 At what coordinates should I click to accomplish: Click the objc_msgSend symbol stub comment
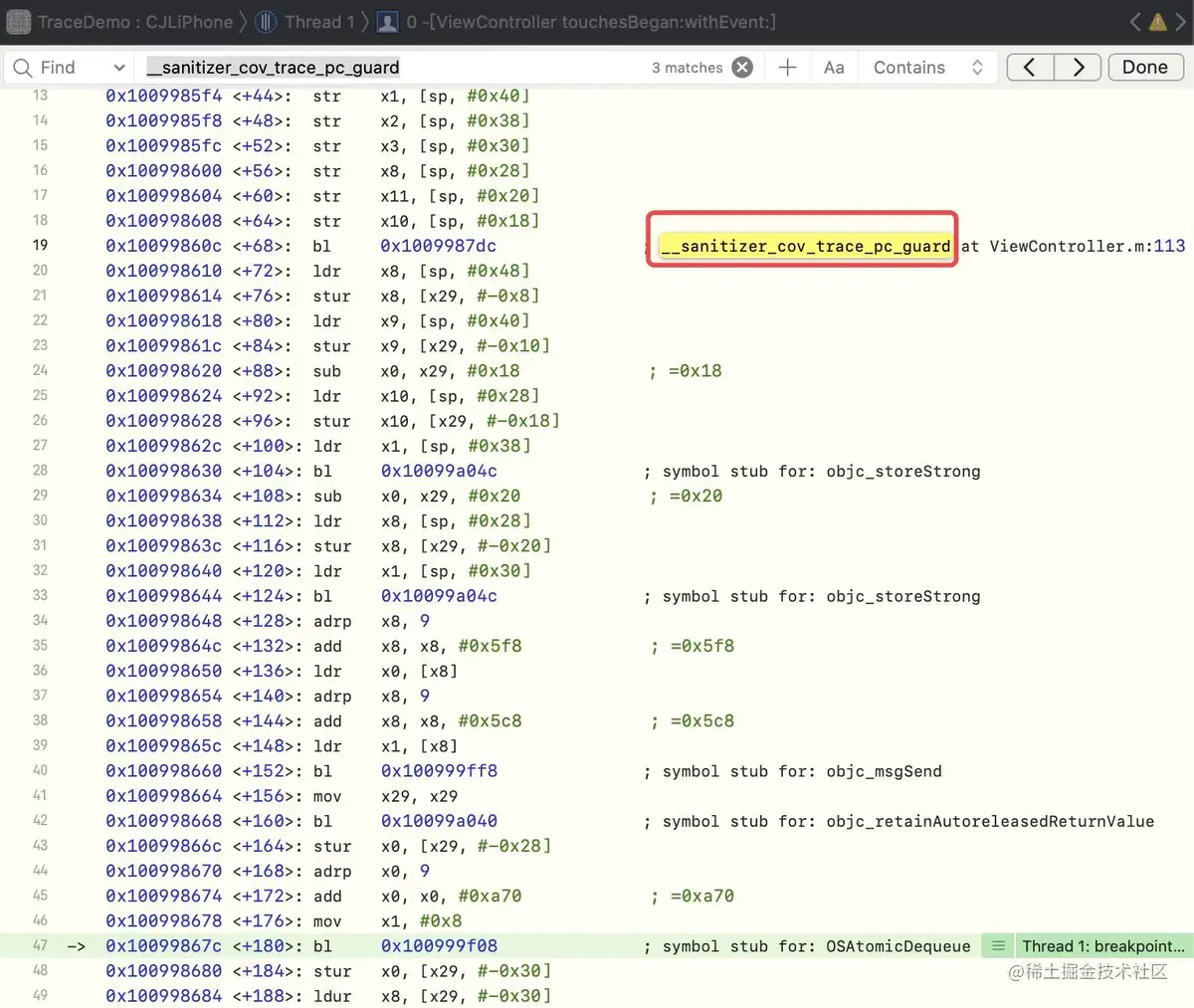pos(793,771)
